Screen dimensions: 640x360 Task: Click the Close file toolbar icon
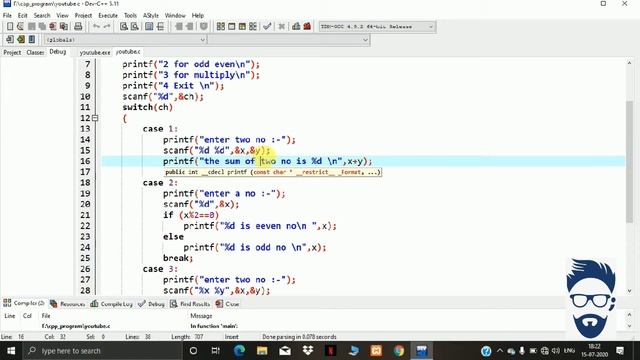pyautogui.click(x=53, y=27)
